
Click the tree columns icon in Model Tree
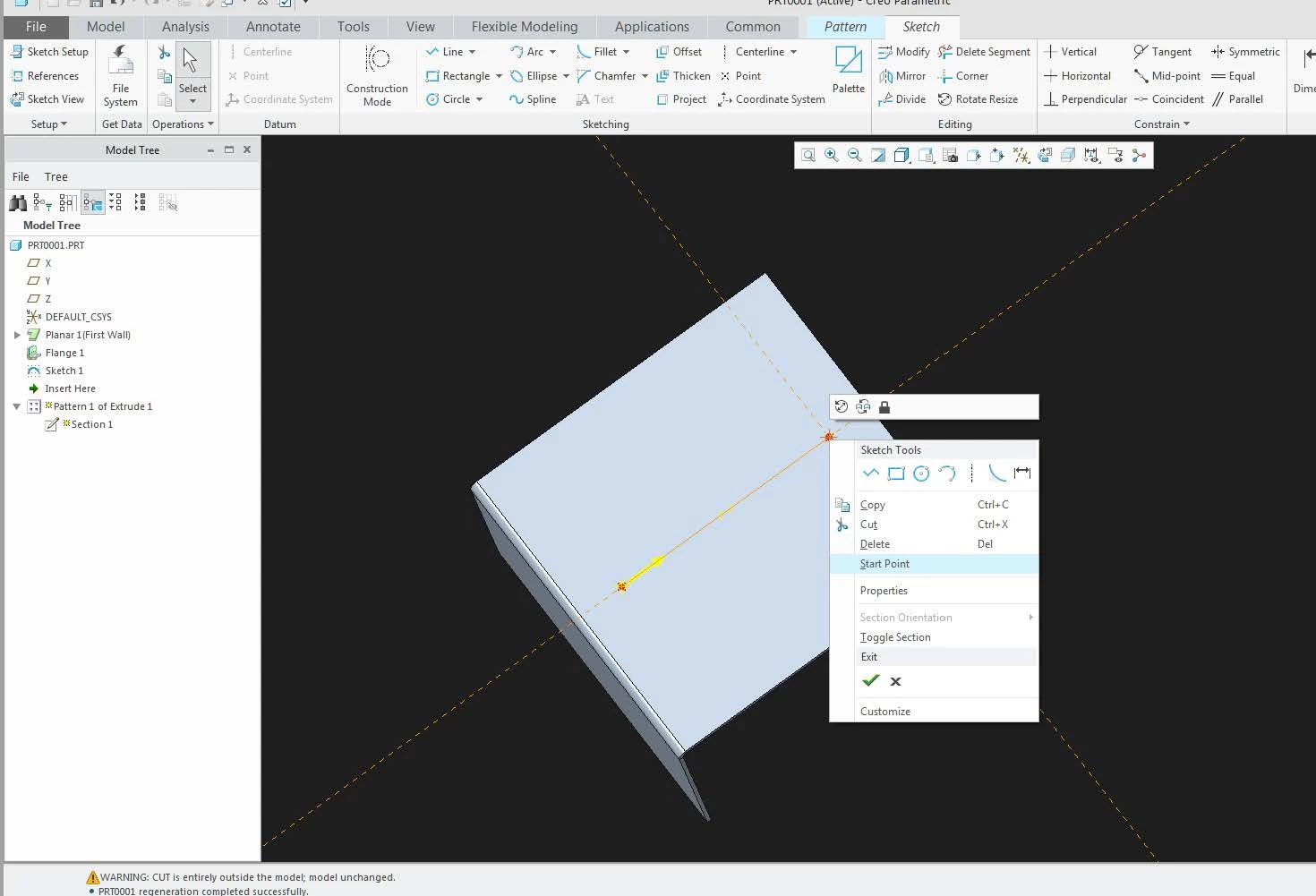point(67,203)
